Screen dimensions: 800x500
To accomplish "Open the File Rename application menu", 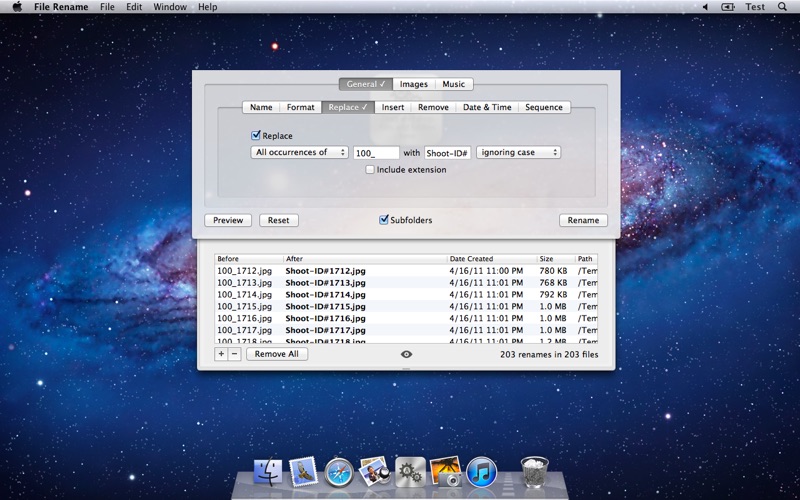I will click(x=61, y=7).
